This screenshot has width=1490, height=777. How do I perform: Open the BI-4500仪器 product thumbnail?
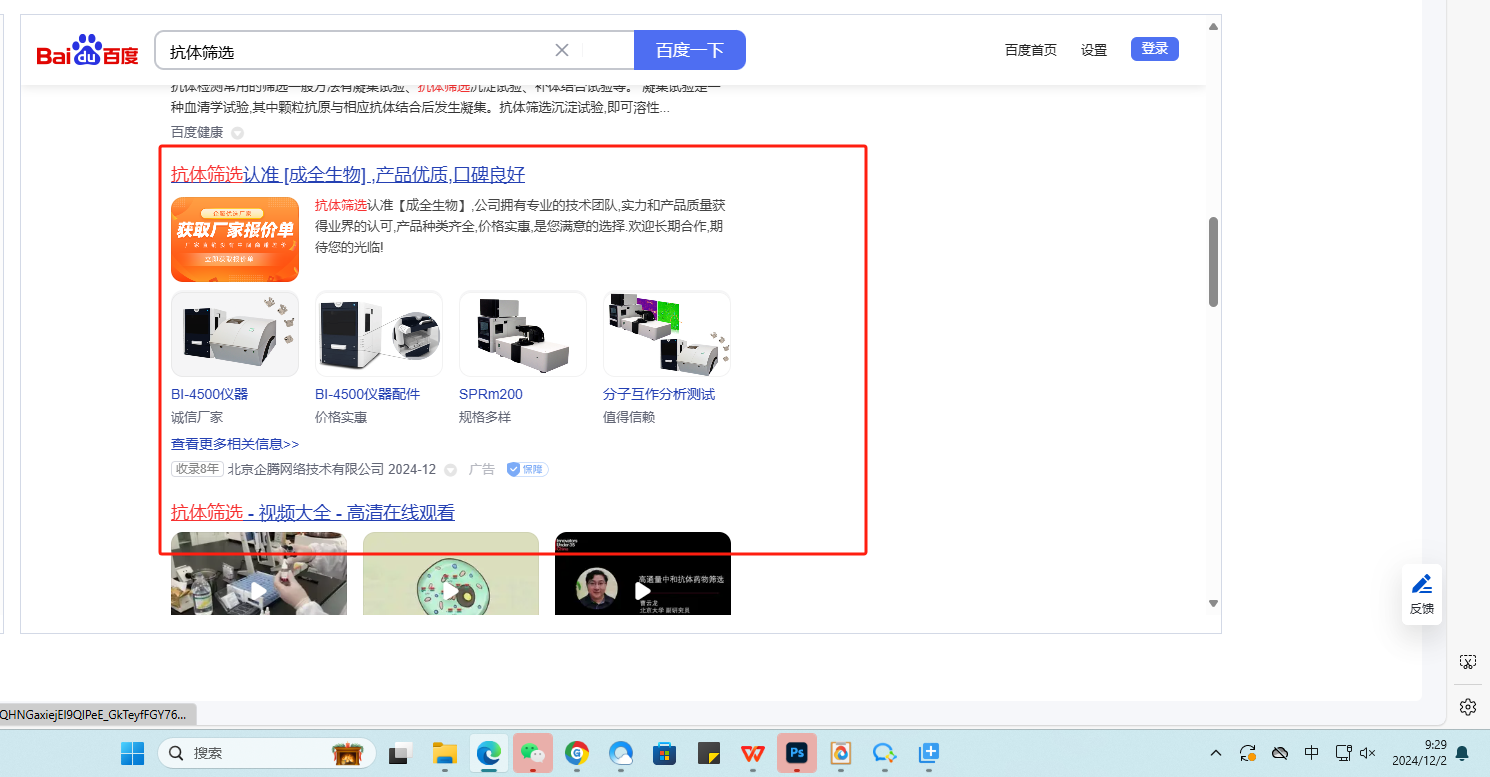235,334
